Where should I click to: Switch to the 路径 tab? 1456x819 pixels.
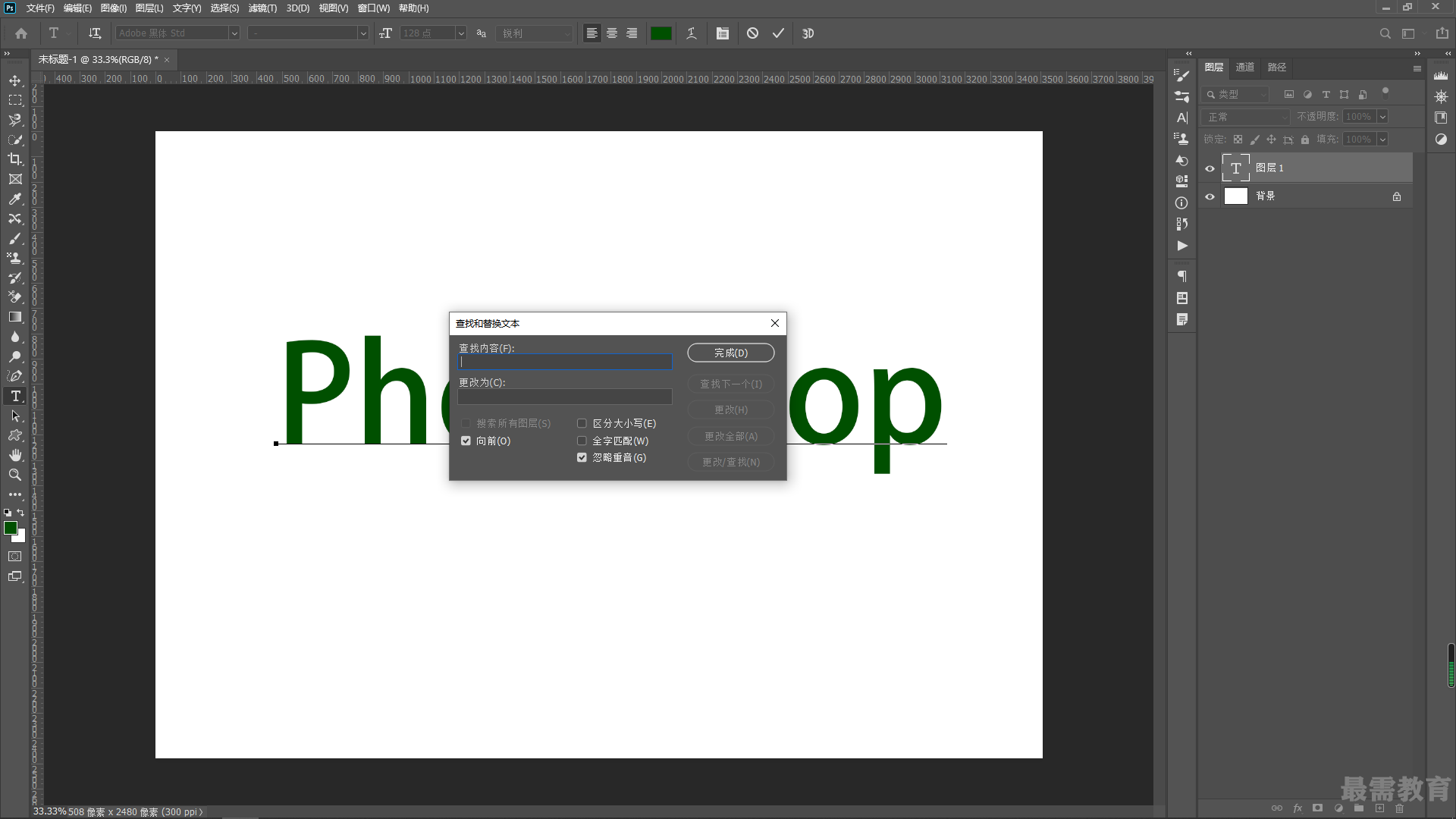[x=1277, y=67]
